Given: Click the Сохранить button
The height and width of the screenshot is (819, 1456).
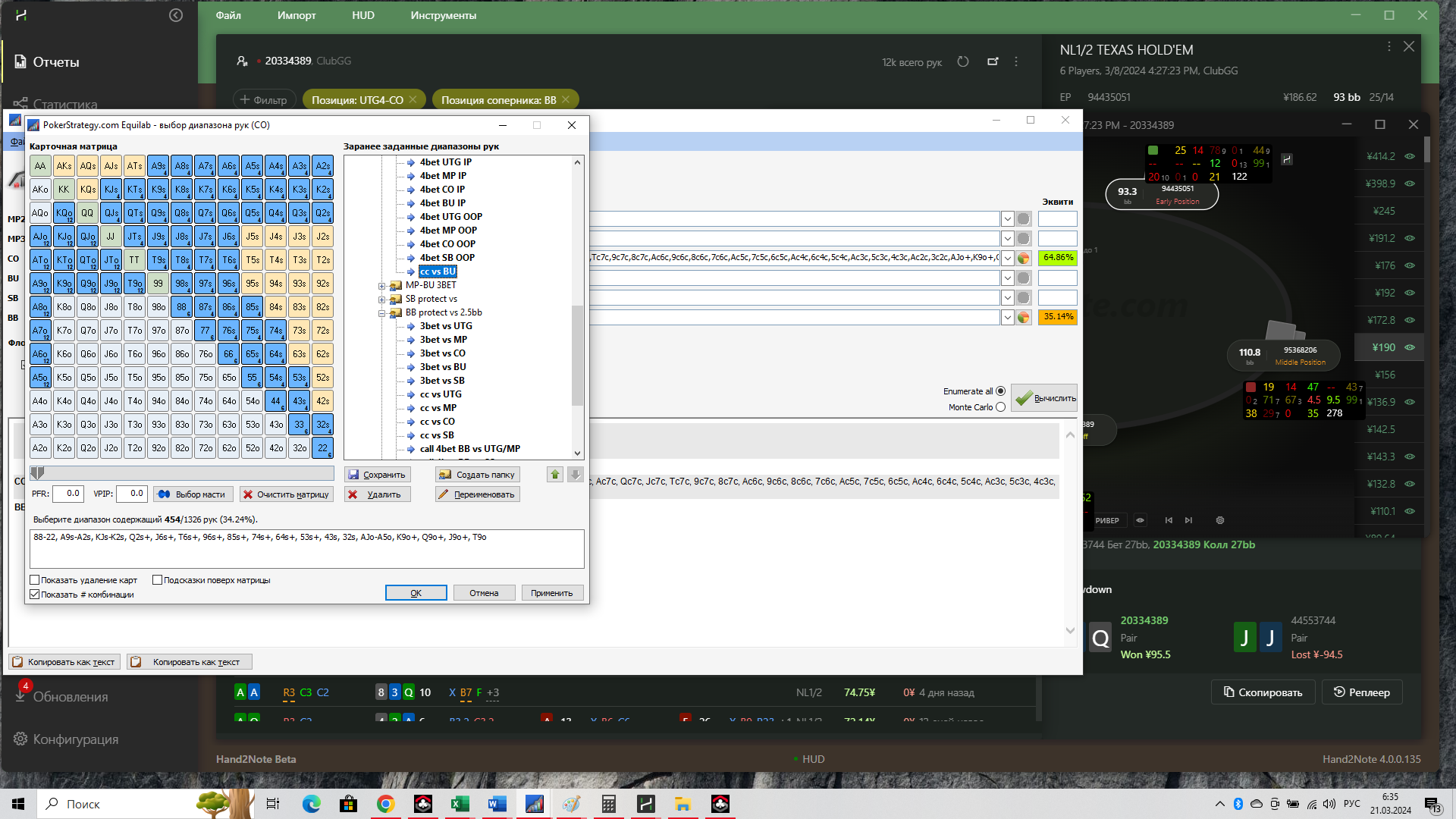Looking at the screenshot, I should point(378,475).
